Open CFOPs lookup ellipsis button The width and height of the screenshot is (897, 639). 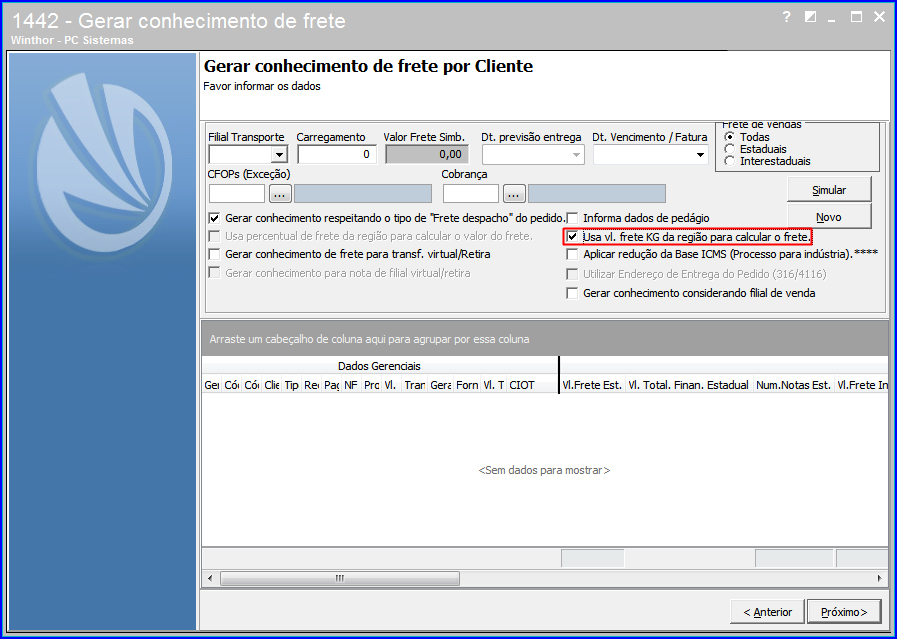280,194
